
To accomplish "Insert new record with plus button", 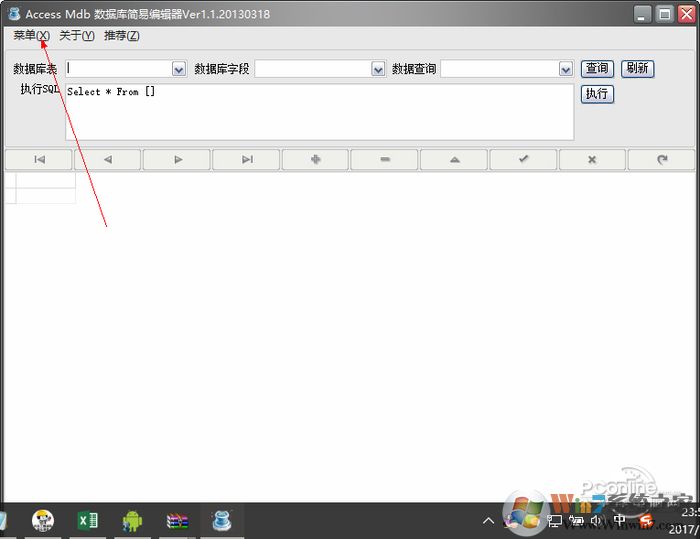I will (x=316, y=159).
